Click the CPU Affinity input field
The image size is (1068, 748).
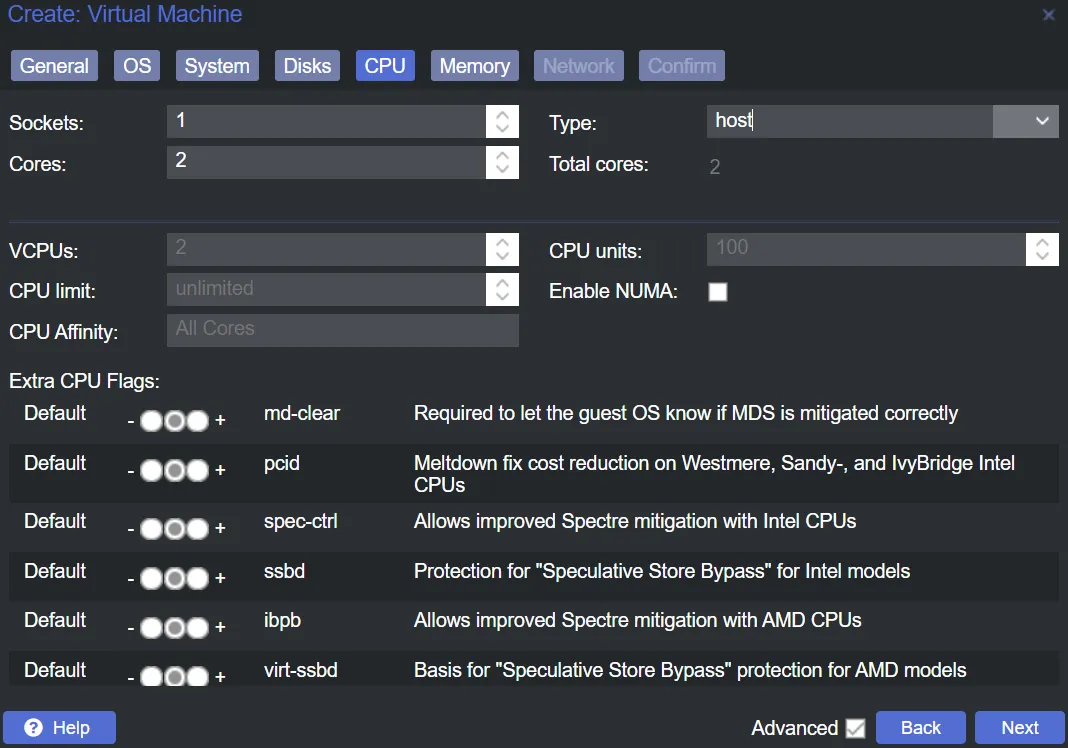coord(342,330)
